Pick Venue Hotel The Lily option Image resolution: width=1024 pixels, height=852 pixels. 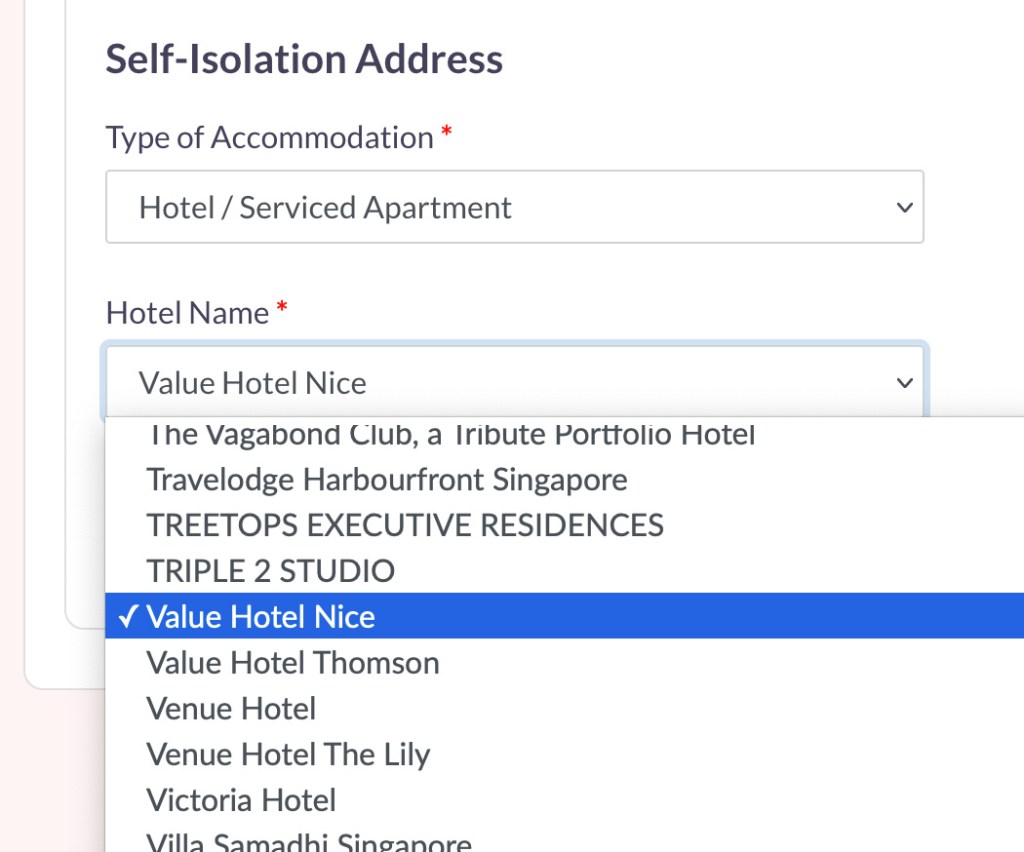[288, 754]
